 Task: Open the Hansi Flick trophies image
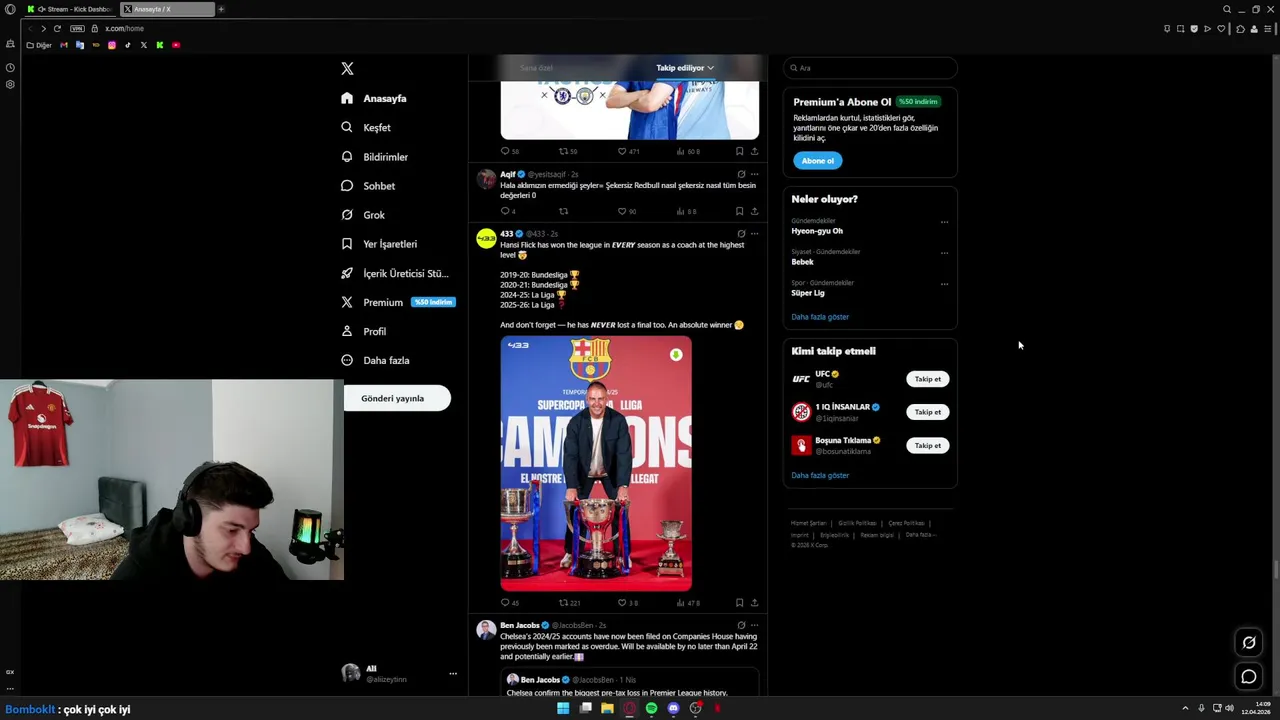596,464
